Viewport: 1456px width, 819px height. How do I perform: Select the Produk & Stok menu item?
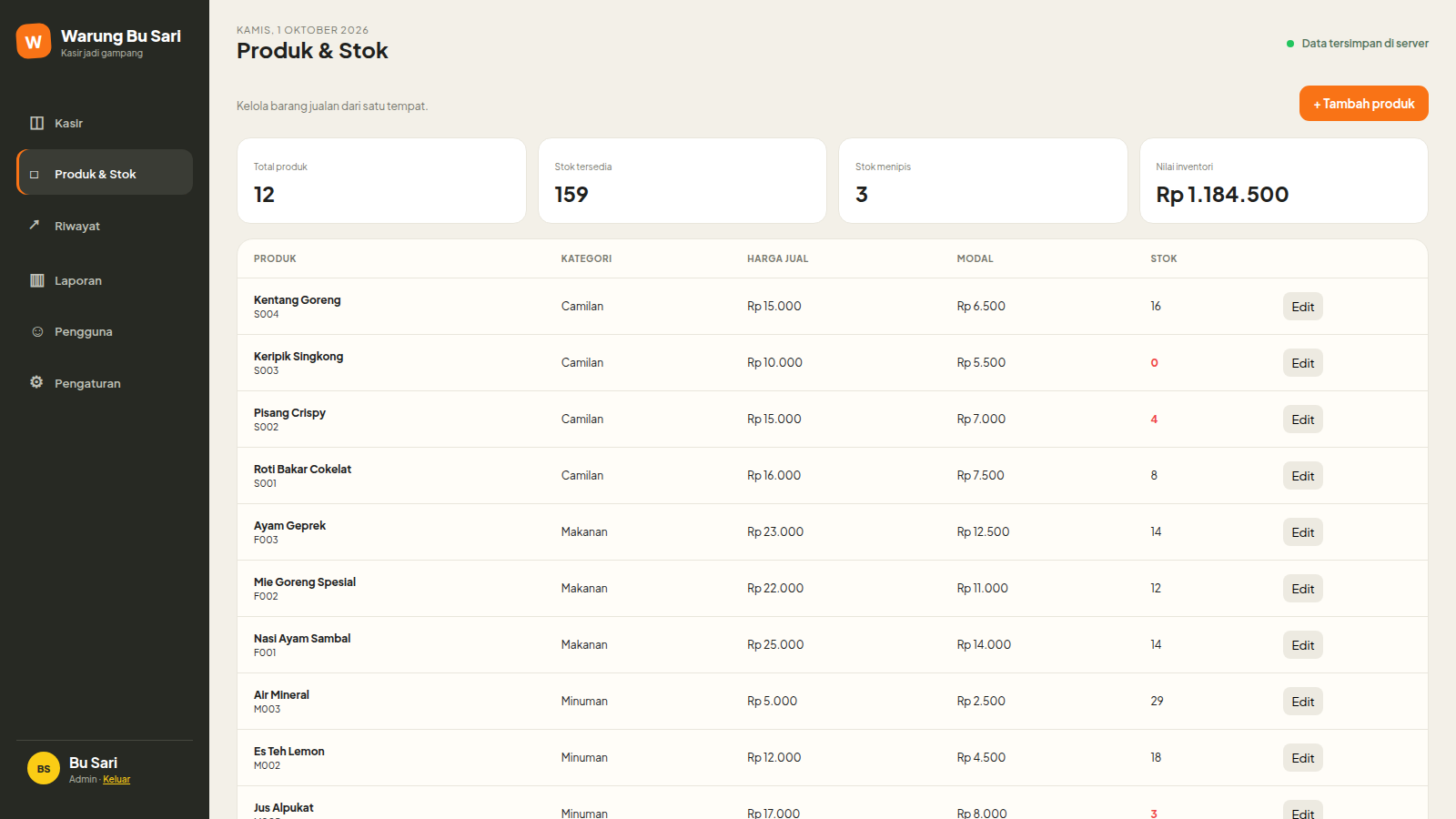105,172
